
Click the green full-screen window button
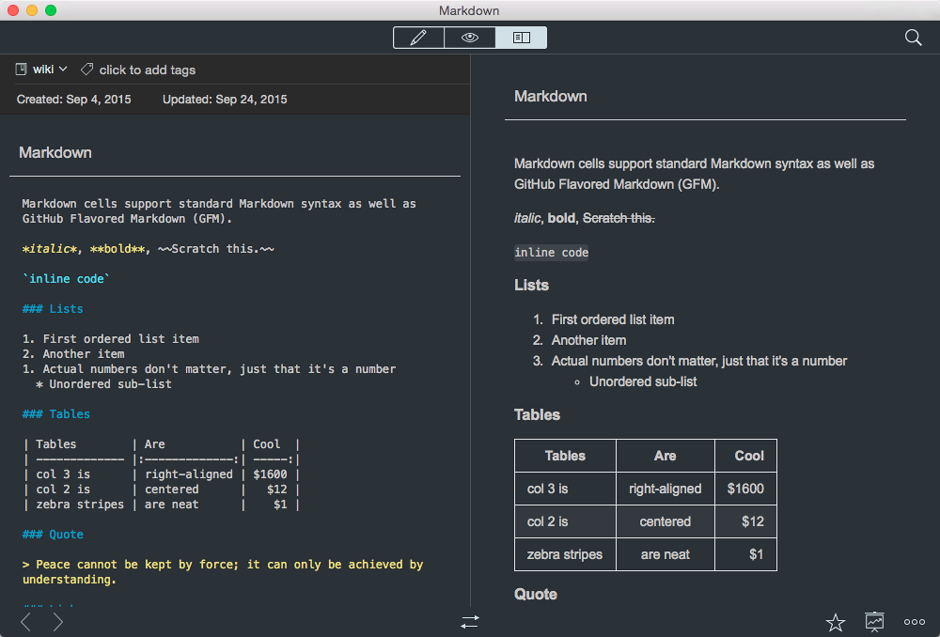pos(51,10)
